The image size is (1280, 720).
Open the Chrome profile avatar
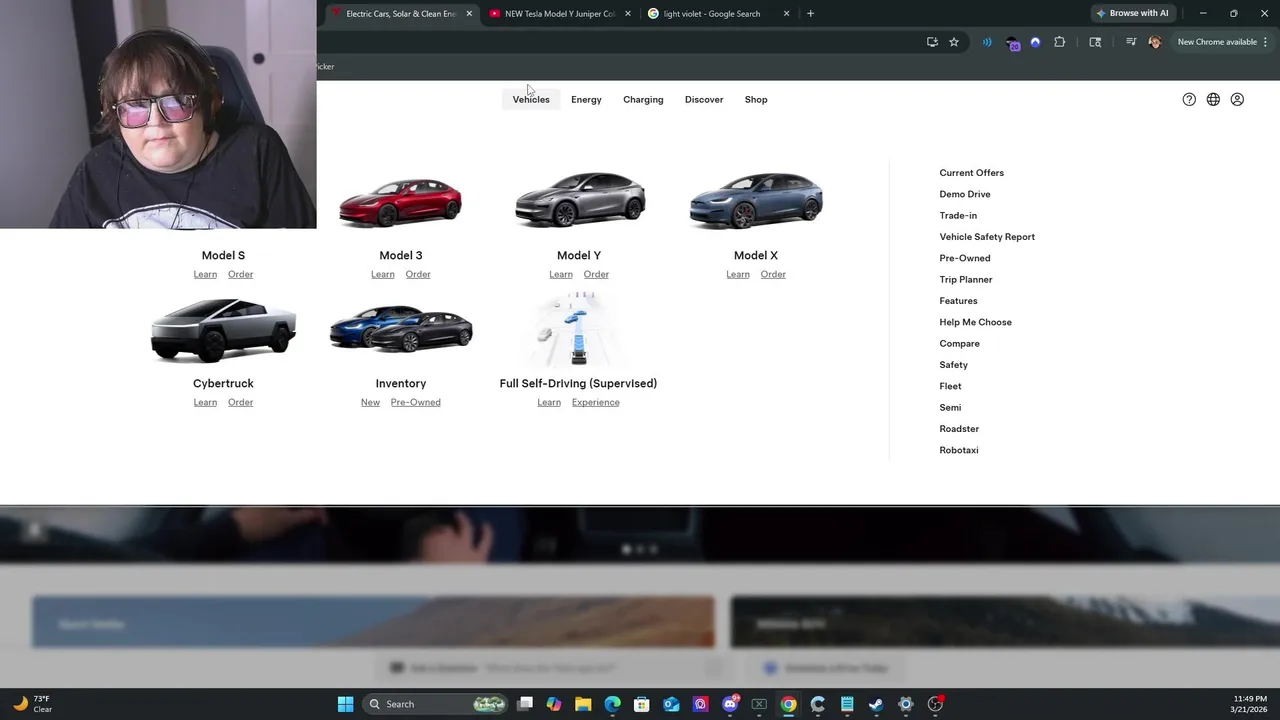(x=1155, y=42)
